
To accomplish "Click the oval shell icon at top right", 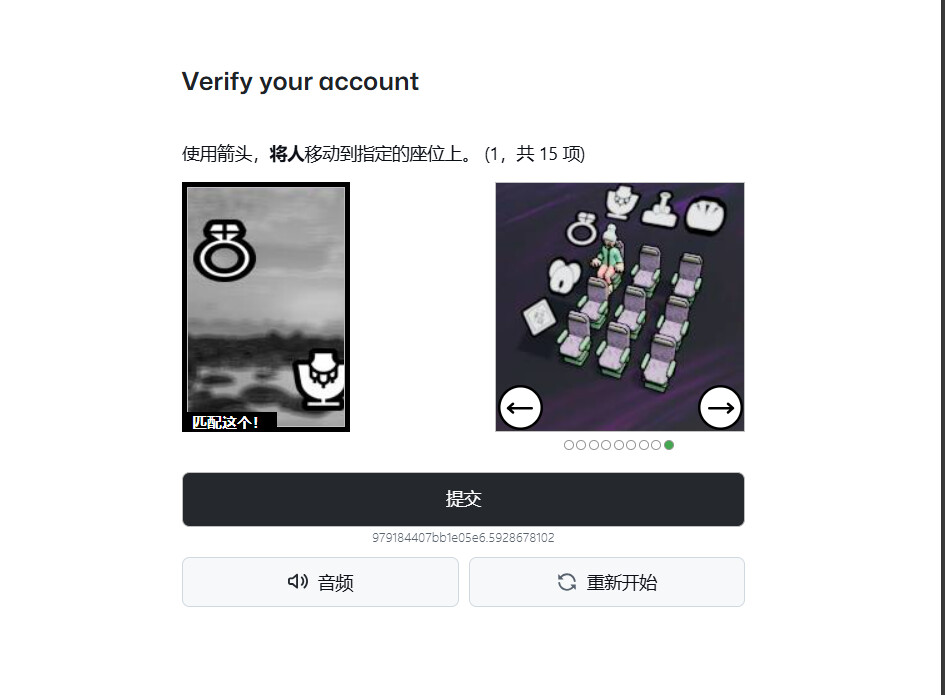I will (706, 215).
